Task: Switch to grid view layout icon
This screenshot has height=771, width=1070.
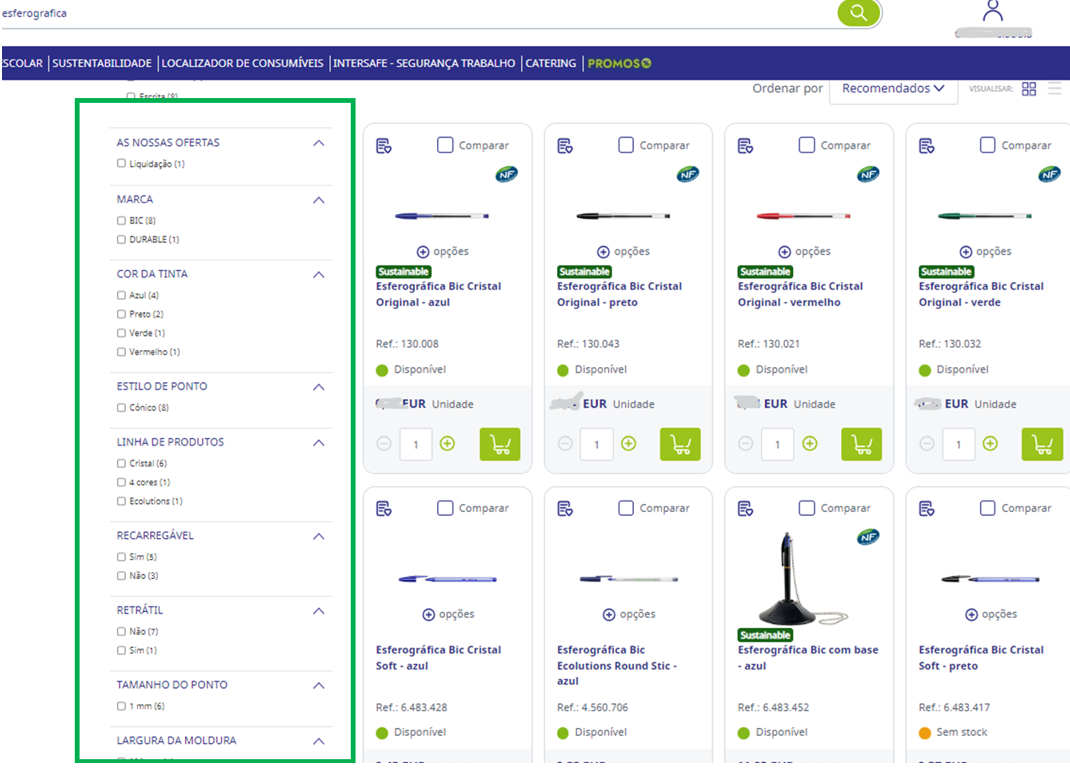Action: click(x=1029, y=89)
